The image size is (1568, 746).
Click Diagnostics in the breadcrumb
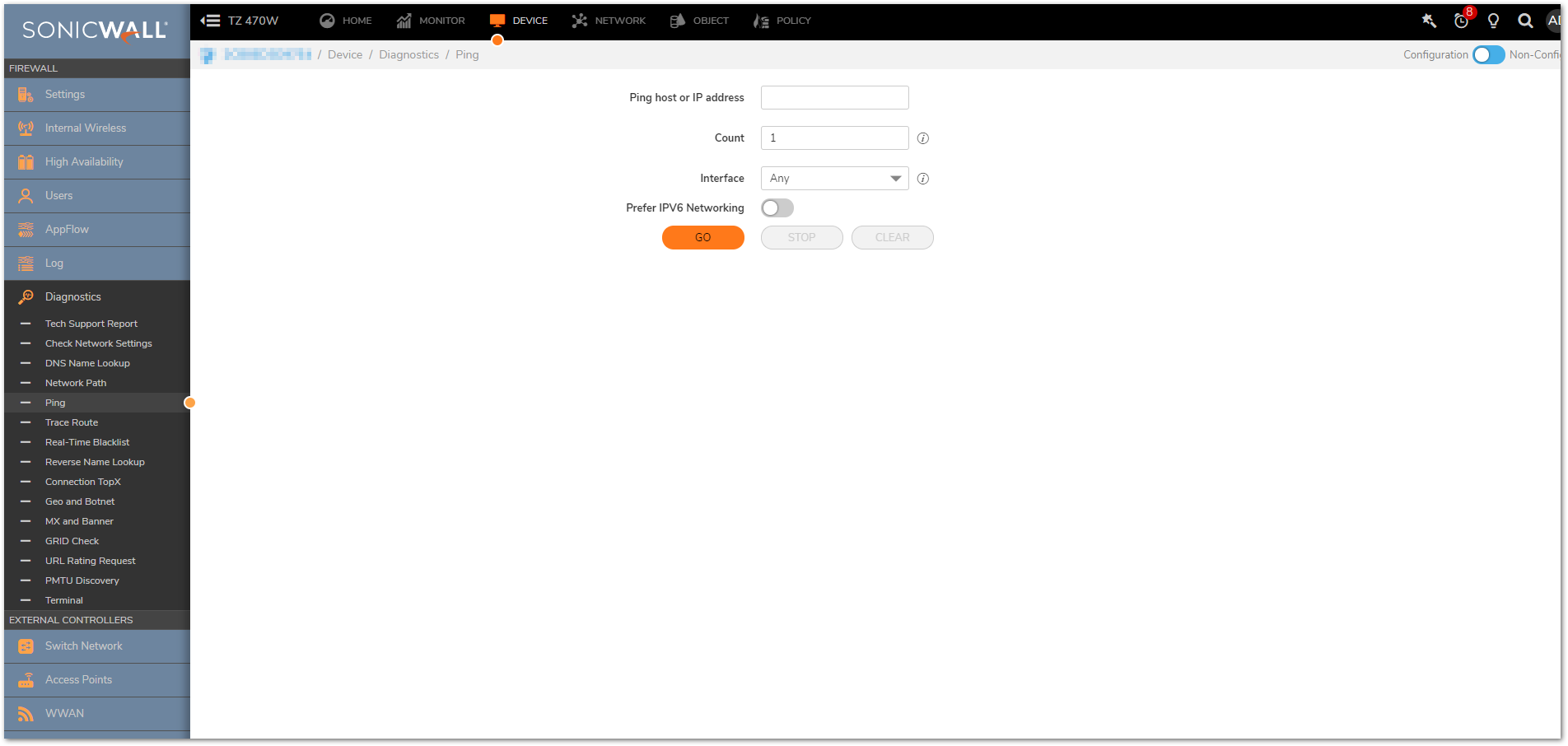pos(409,55)
